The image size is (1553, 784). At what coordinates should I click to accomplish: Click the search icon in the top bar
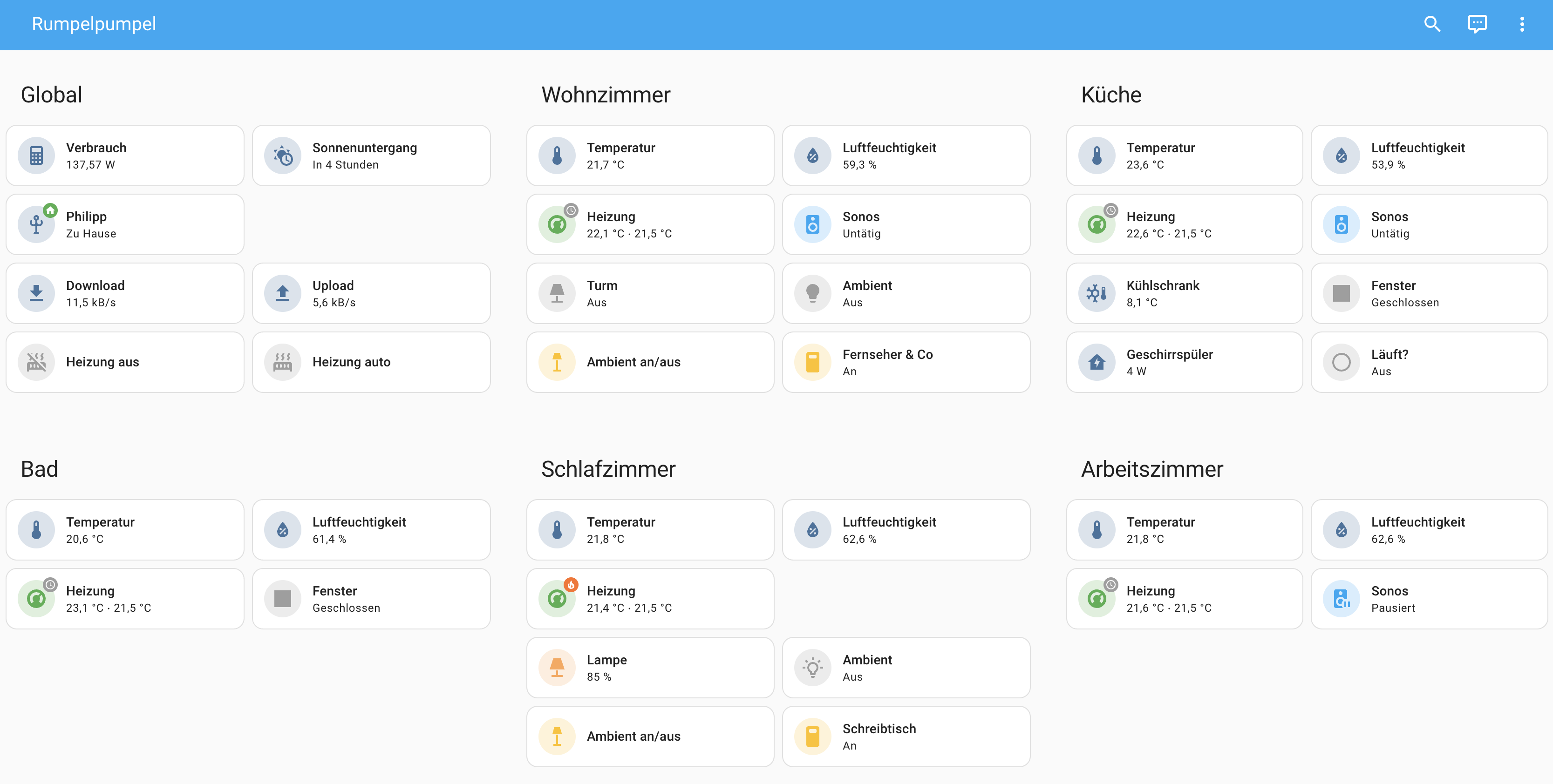(1432, 24)
